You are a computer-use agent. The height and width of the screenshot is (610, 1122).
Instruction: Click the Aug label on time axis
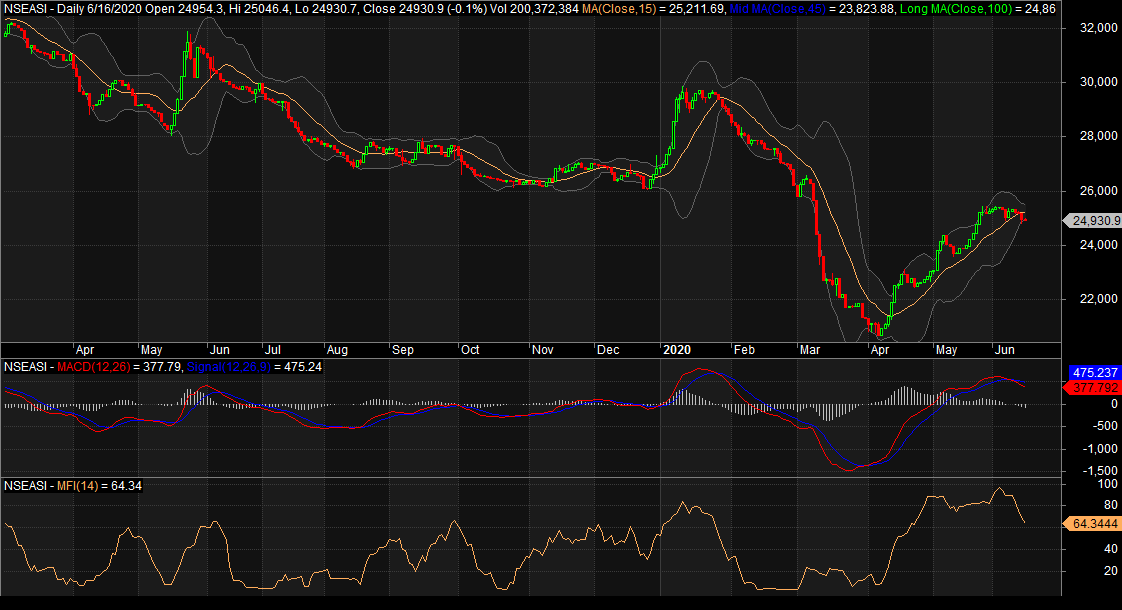tap(337, 350)
